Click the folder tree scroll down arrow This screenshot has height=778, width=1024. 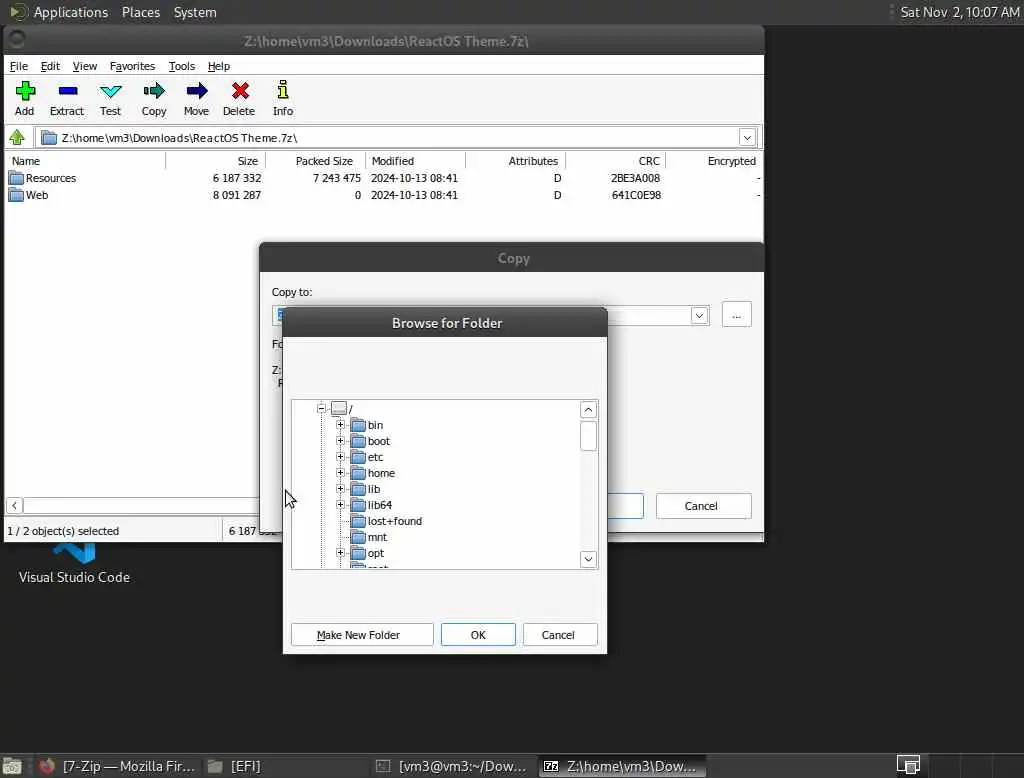point(588,559)
